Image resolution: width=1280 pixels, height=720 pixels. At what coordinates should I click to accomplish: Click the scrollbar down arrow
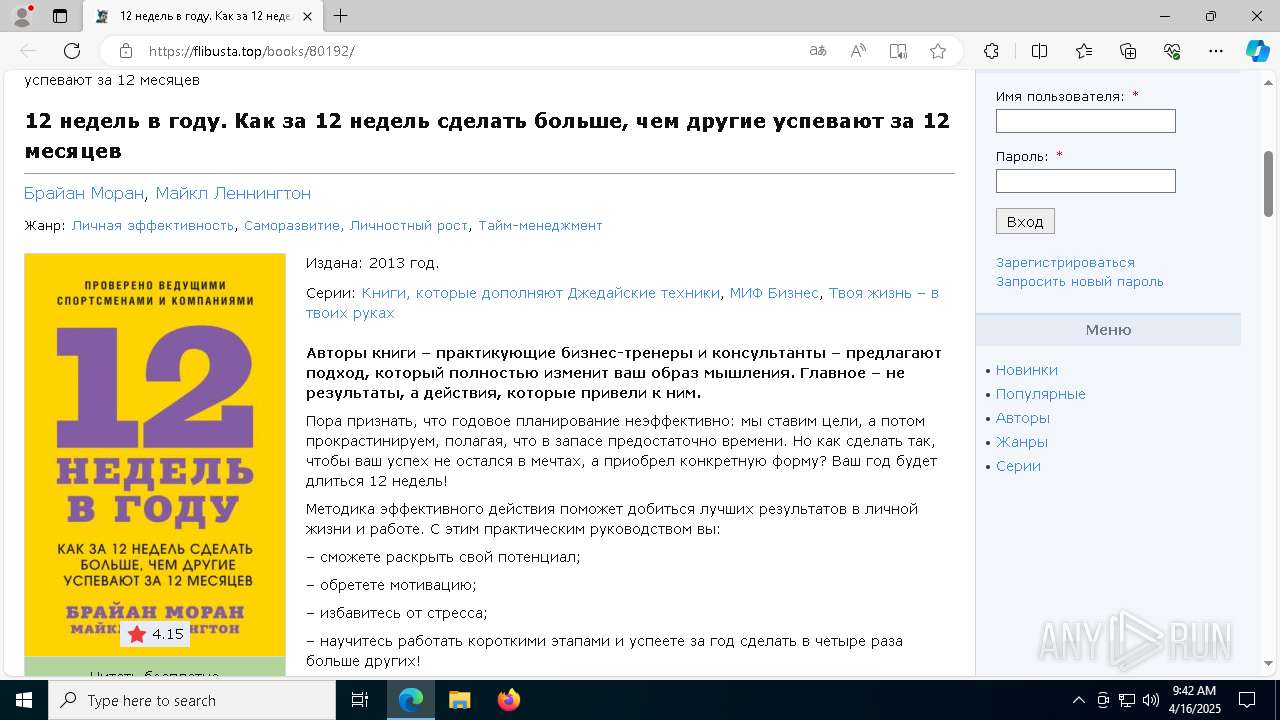pyautogui.click(x=1268, y=664)
